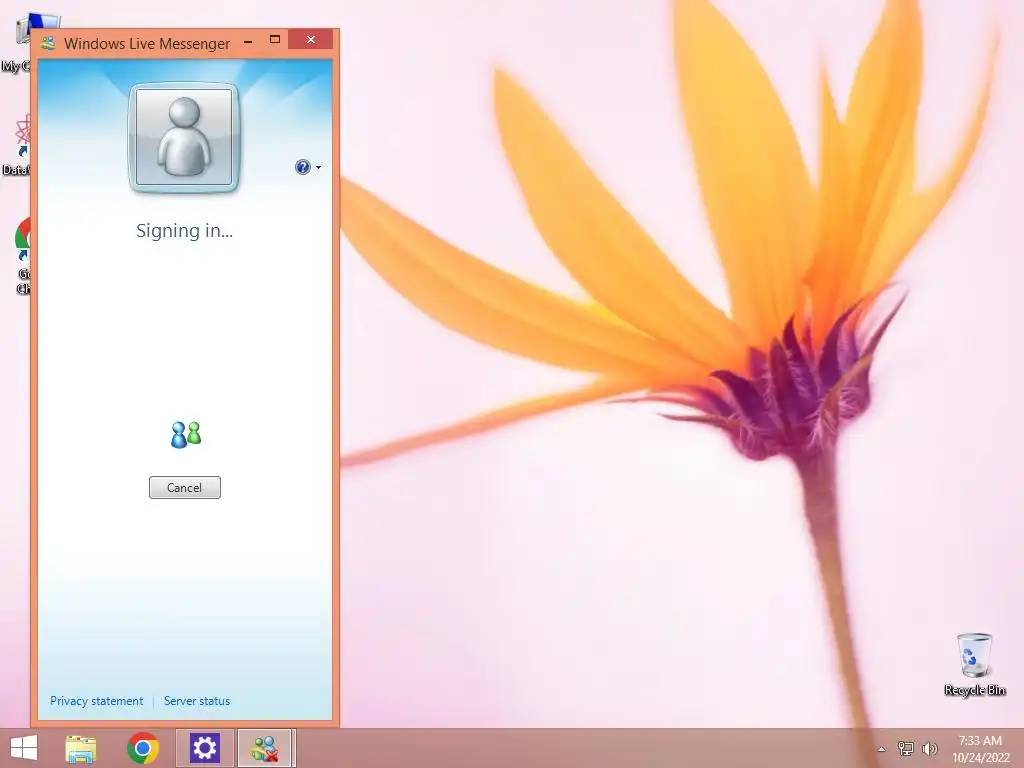Open the volume speaker tray icon
The image size is (1024, 768).
[930, 748]
